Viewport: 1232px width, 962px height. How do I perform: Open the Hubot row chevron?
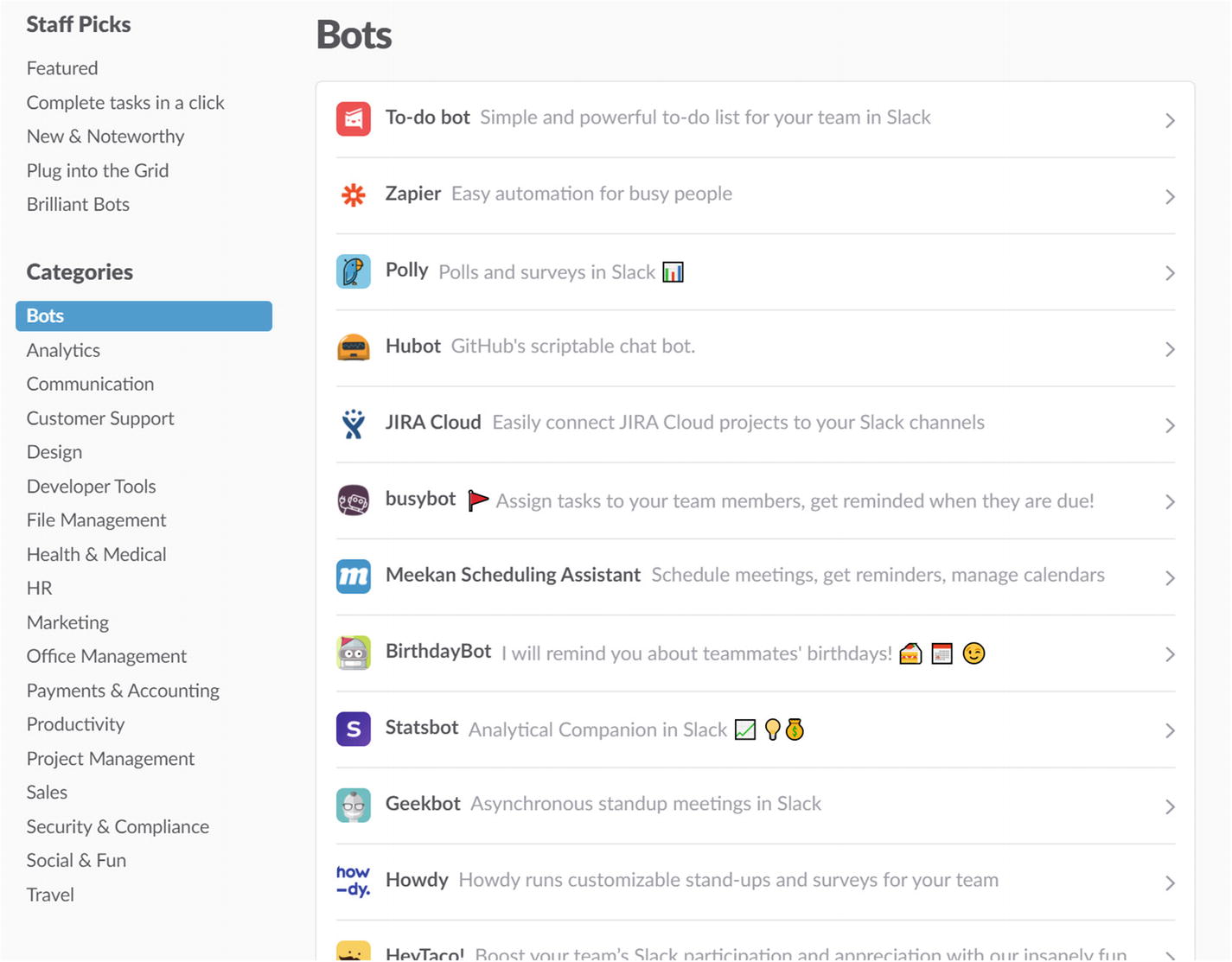click(1170, 349)
